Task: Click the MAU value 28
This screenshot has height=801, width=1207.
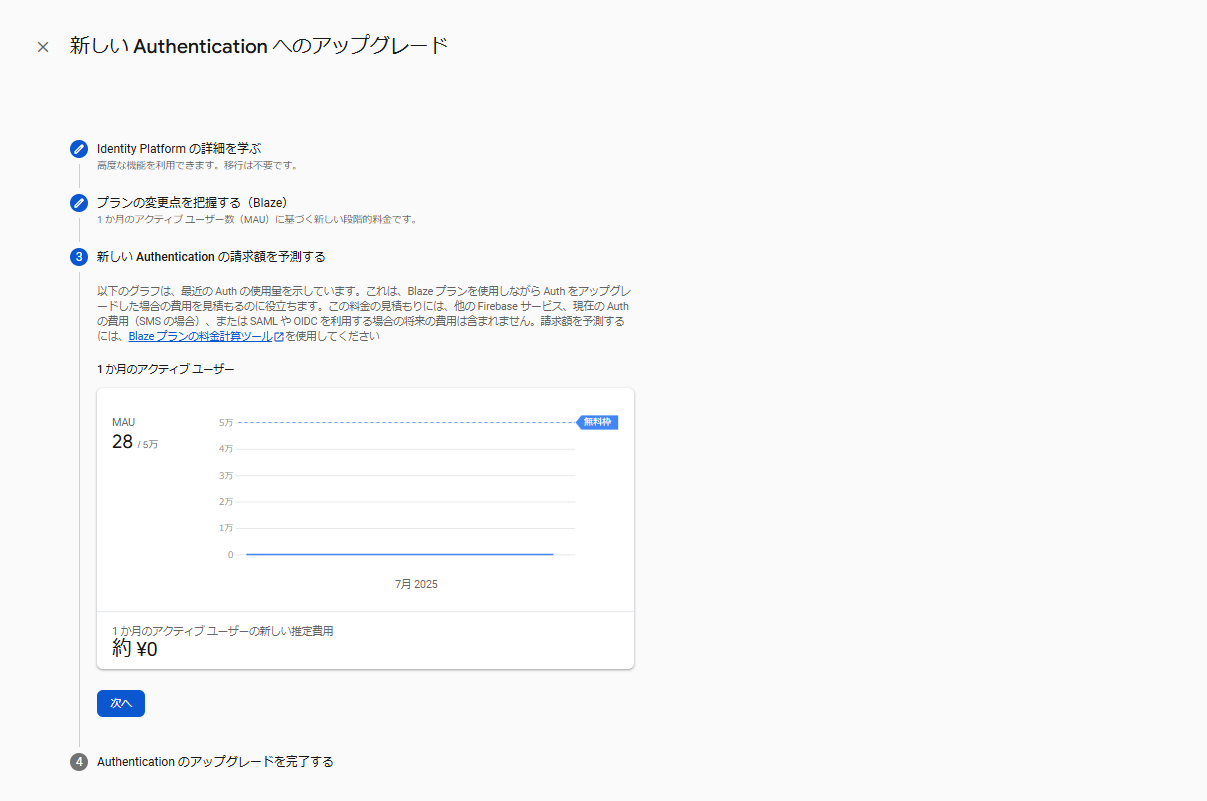Action: 122,442
